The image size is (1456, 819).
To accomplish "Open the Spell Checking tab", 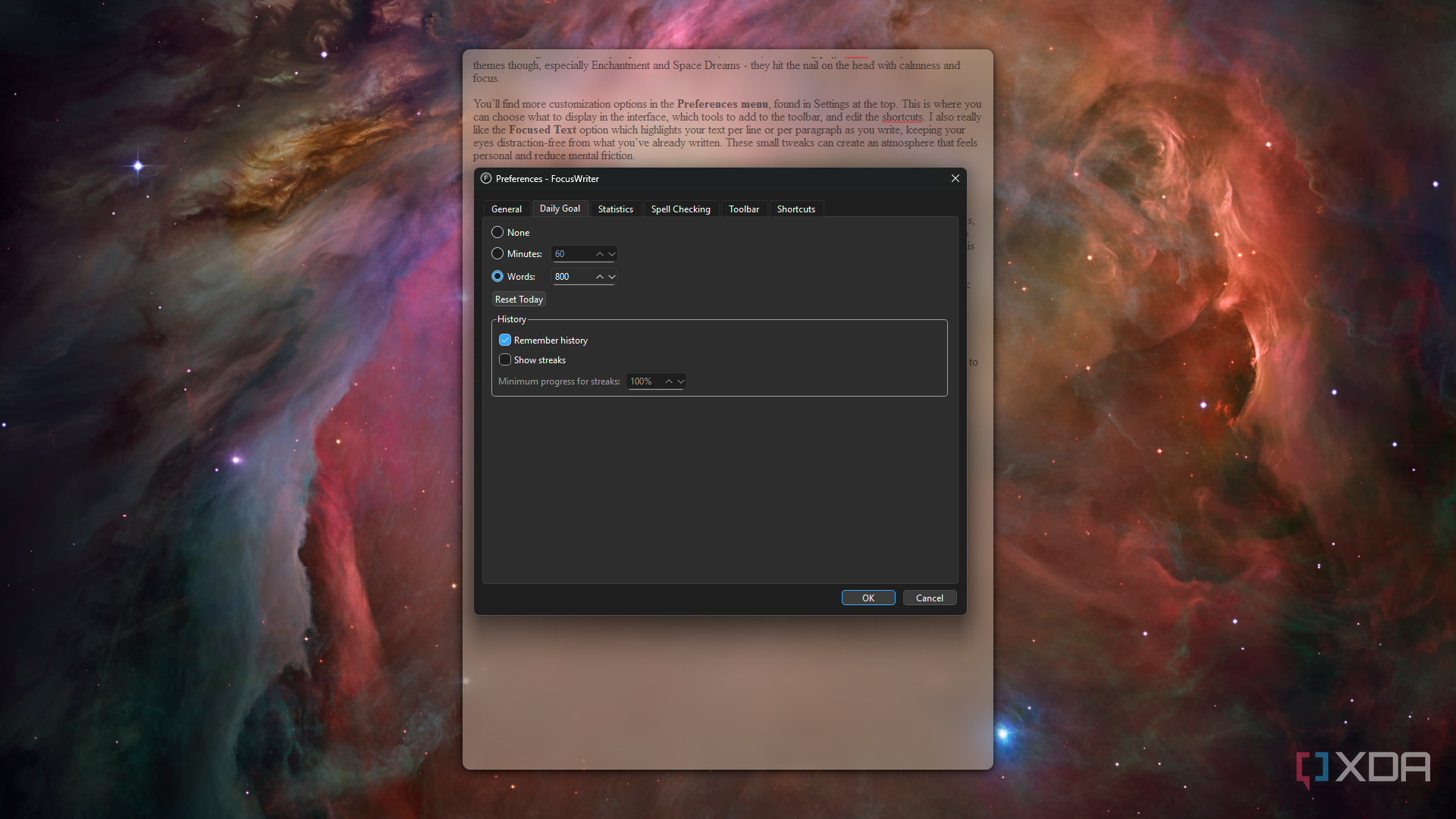I will (680, 209).
